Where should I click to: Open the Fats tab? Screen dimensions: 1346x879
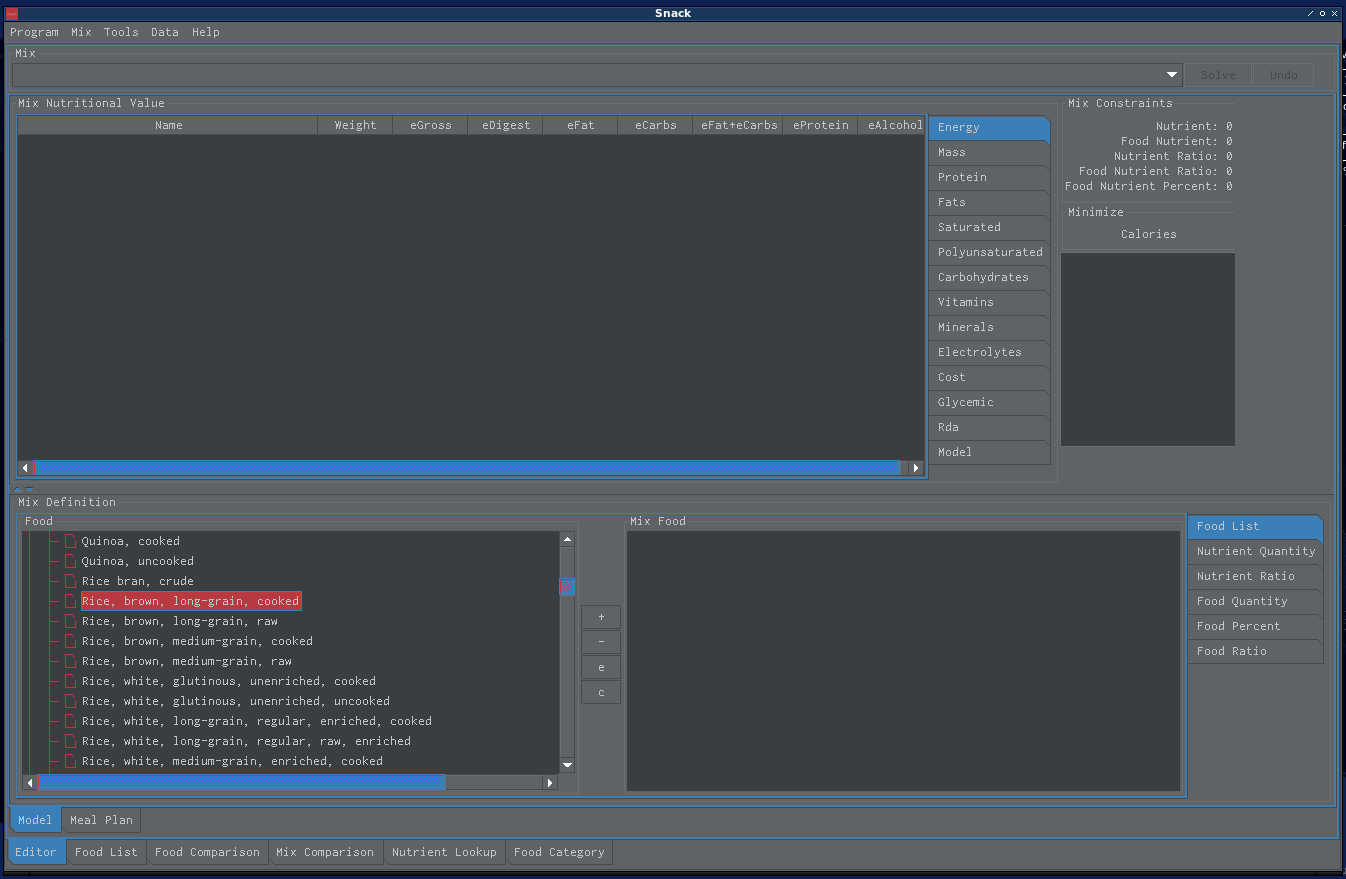(x=989, y=202)
